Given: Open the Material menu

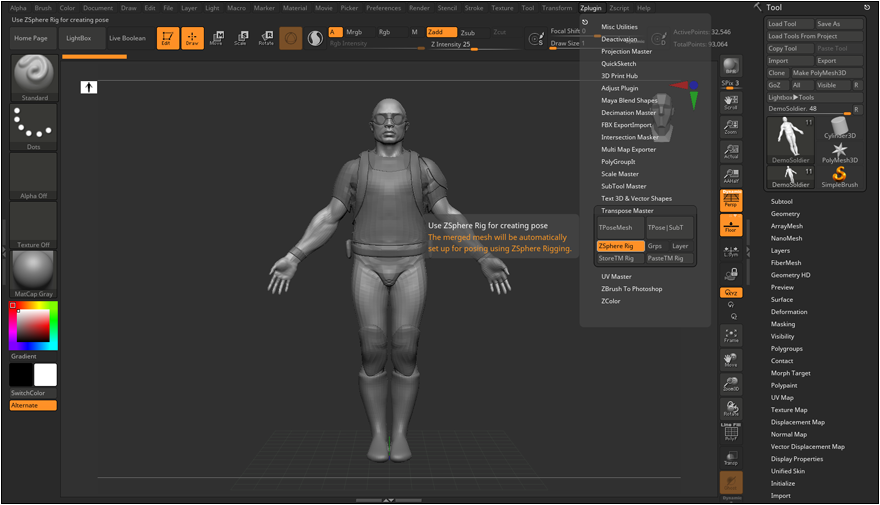Looking at the screenshot, I should point(295,8).
